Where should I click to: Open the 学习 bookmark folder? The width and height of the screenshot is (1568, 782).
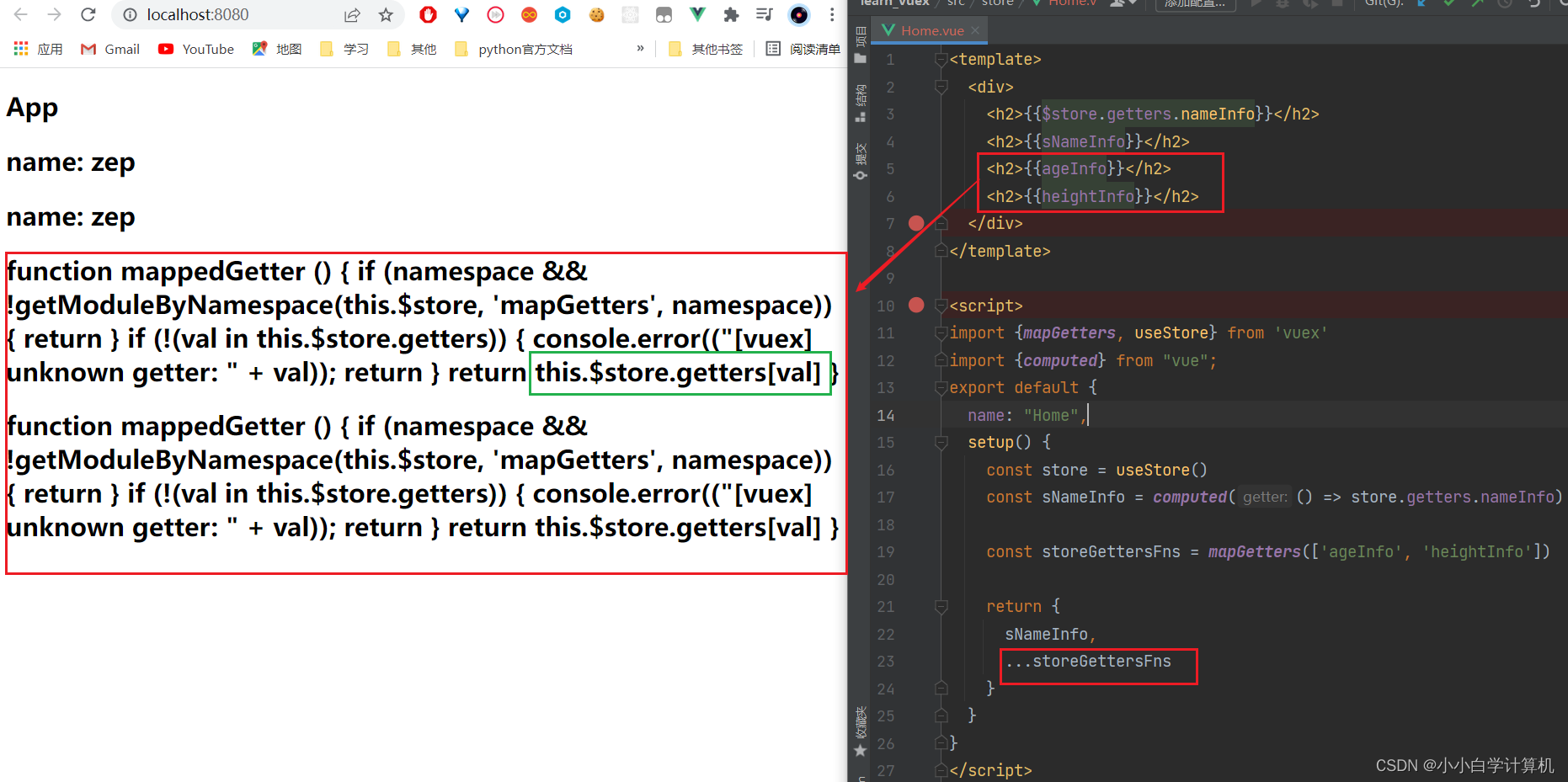pos(344,49)
